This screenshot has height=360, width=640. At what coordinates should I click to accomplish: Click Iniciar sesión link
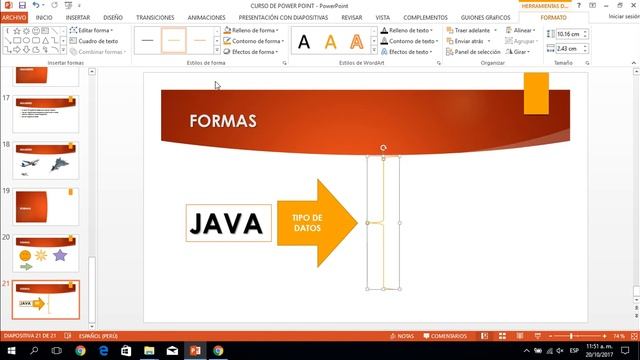click(624, 16)
